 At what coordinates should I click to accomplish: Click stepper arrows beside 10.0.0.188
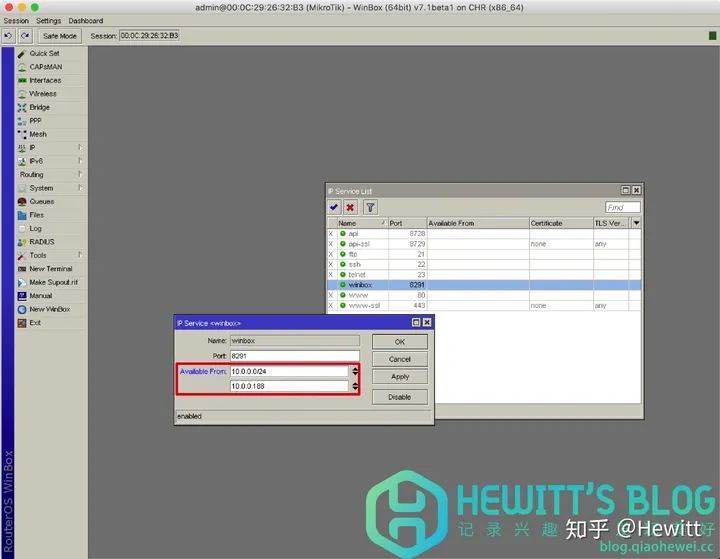pos(355,386)
